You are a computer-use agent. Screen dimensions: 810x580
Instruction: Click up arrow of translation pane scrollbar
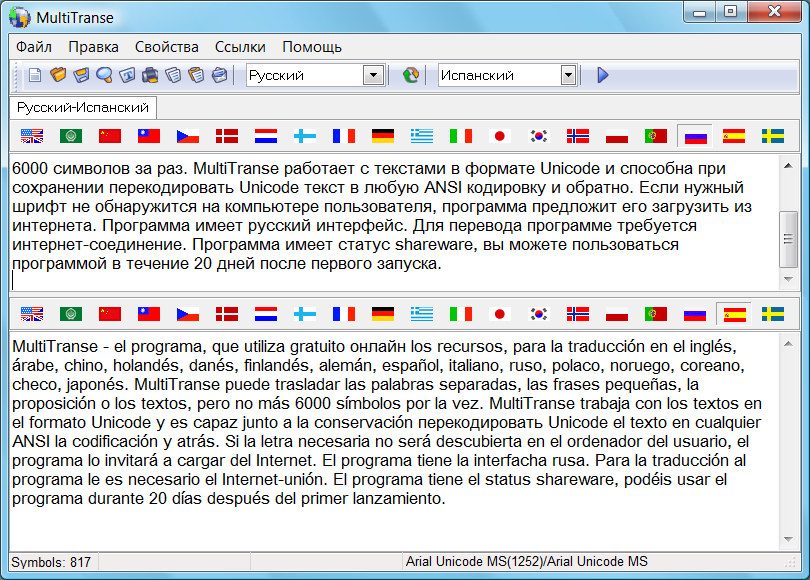(788, 344)
